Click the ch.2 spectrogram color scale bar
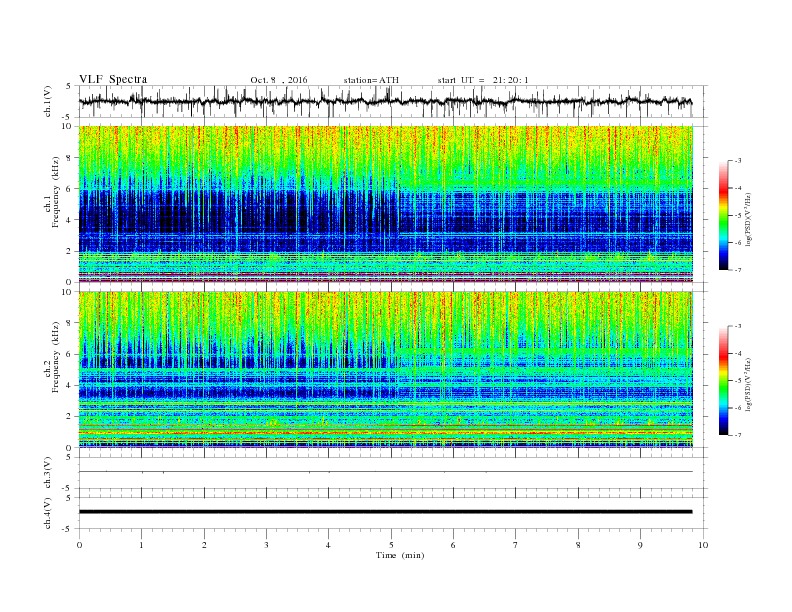 pyautogui.click(x=723, y=380)
